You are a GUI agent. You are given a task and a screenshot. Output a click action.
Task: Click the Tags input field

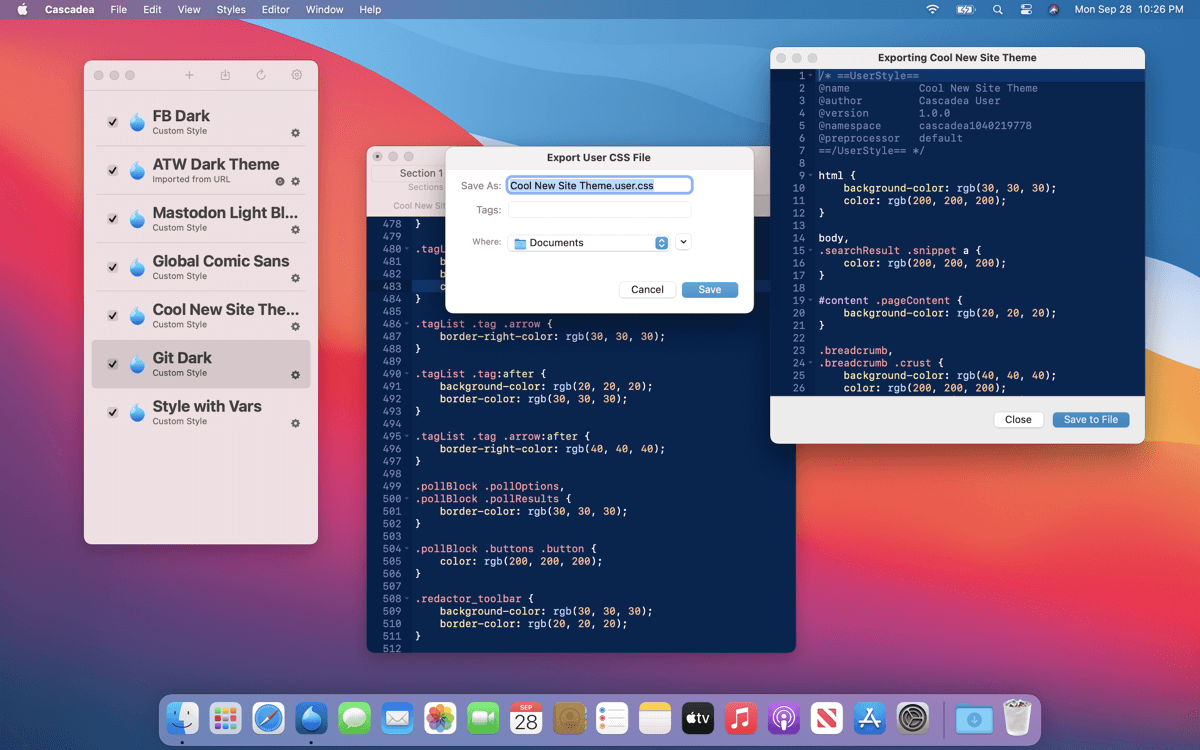click(x=599, y=210)
